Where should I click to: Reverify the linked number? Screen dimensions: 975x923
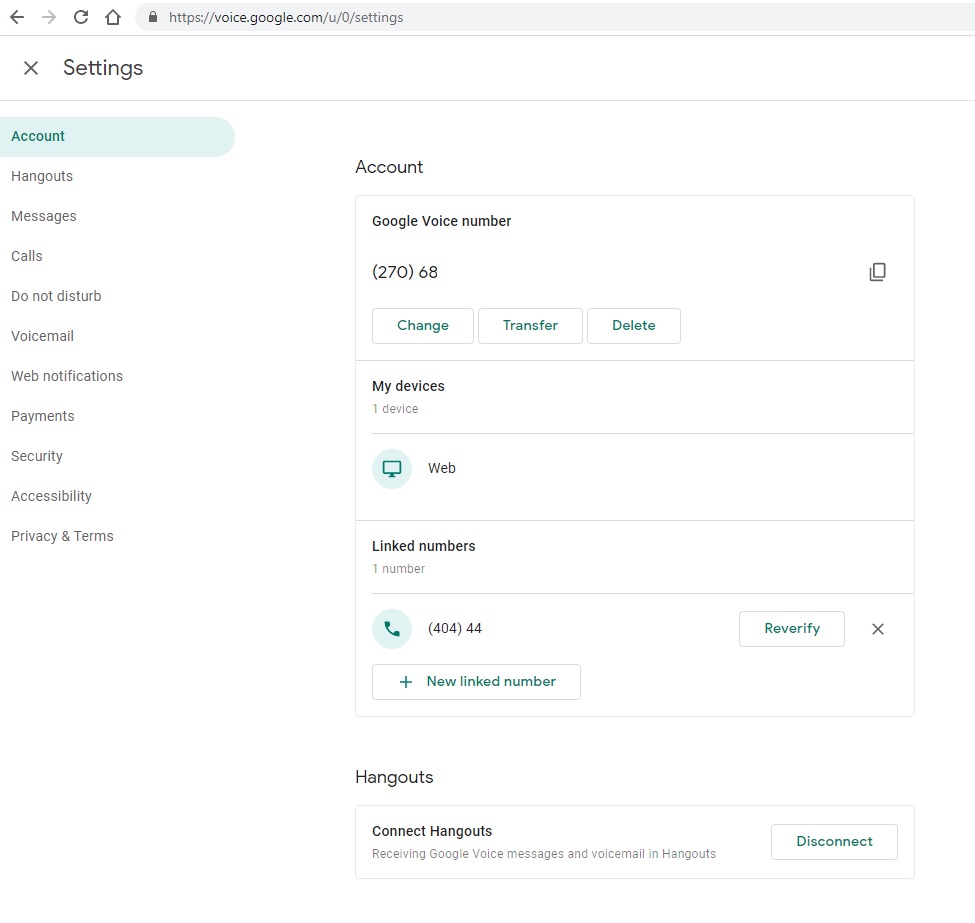(x=792, y=629)
